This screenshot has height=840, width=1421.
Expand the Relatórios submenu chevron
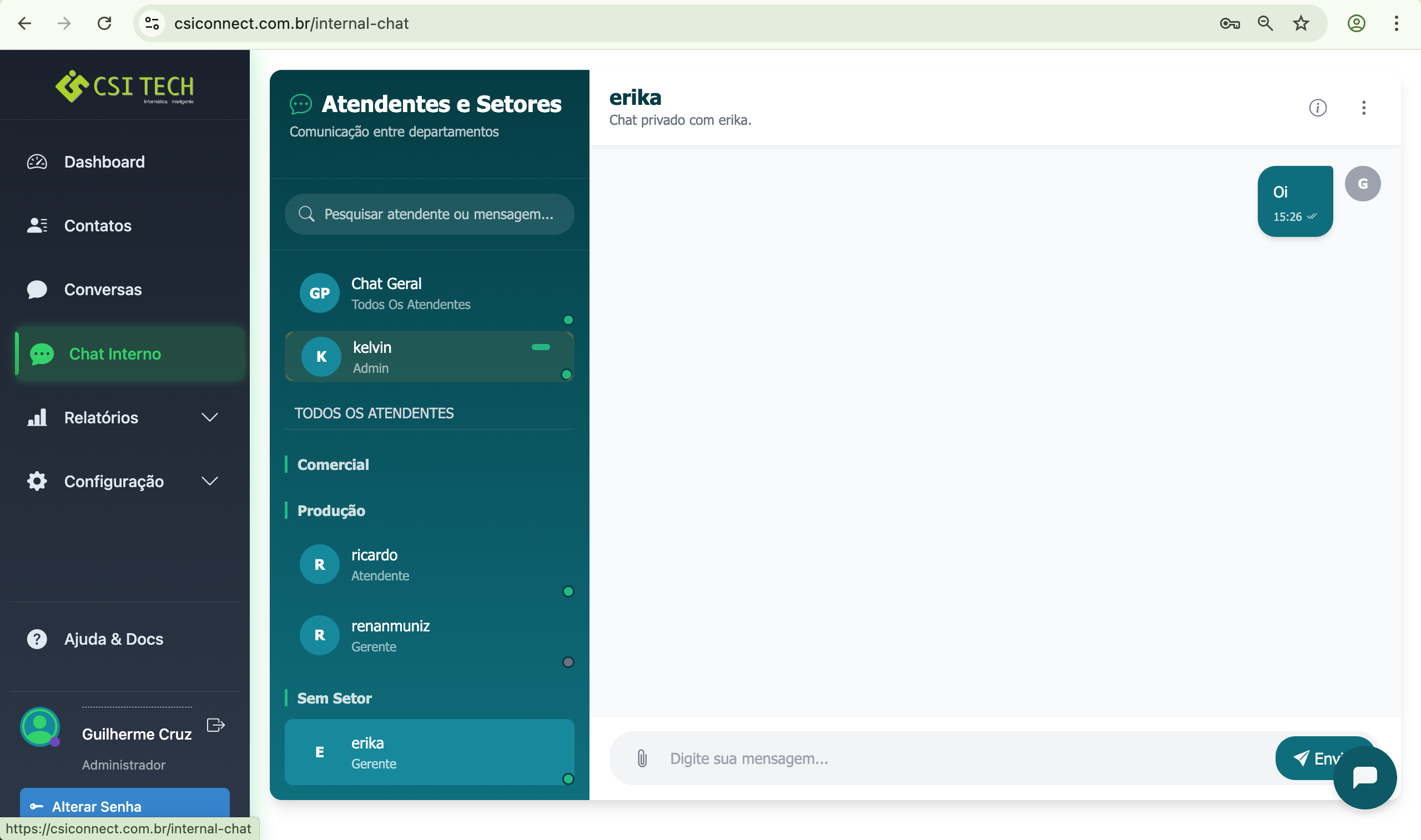click(x=209, y=418)
